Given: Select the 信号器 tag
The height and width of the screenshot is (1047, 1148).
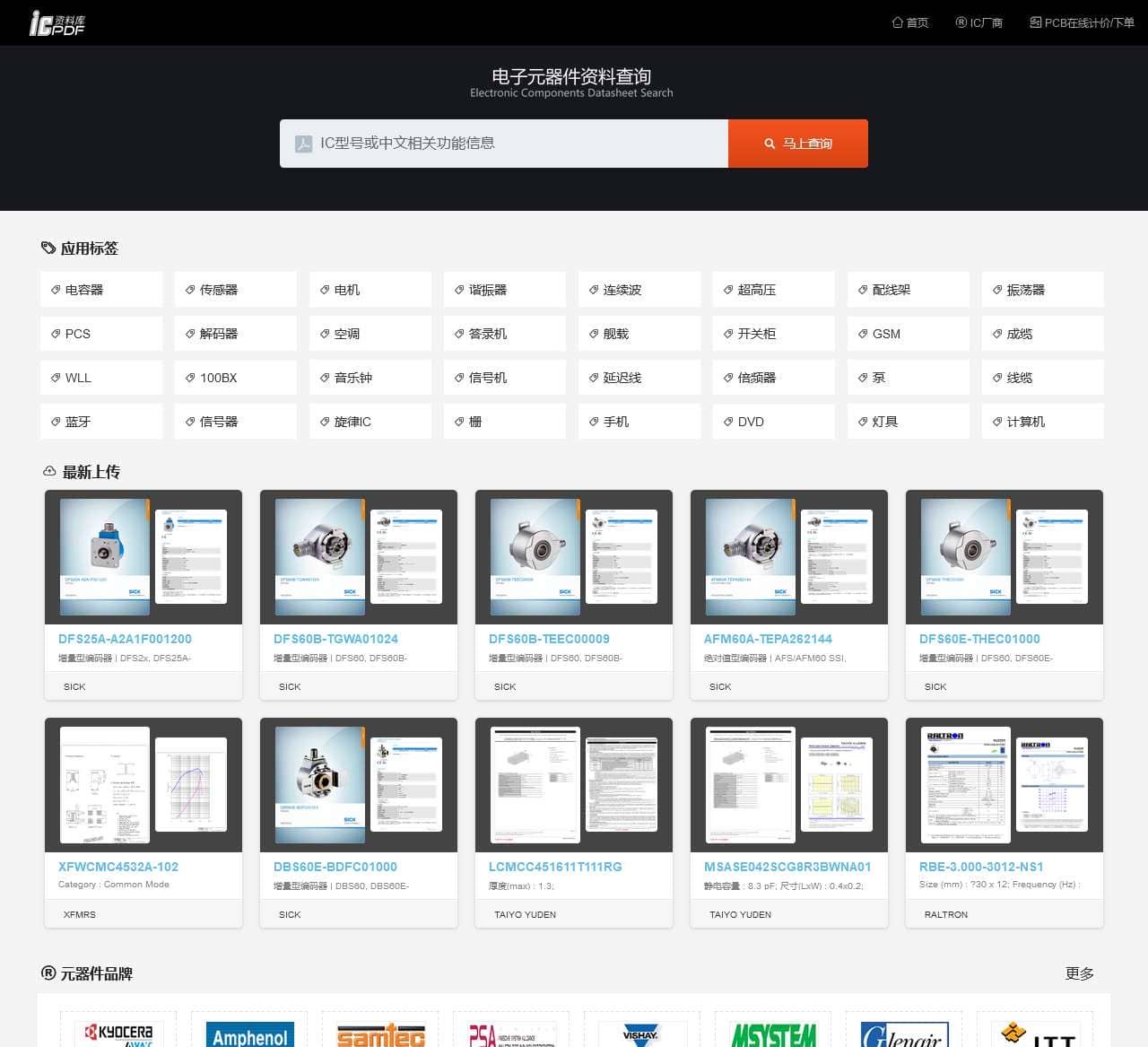Looking at the screenshot, I should click(236, 422).
